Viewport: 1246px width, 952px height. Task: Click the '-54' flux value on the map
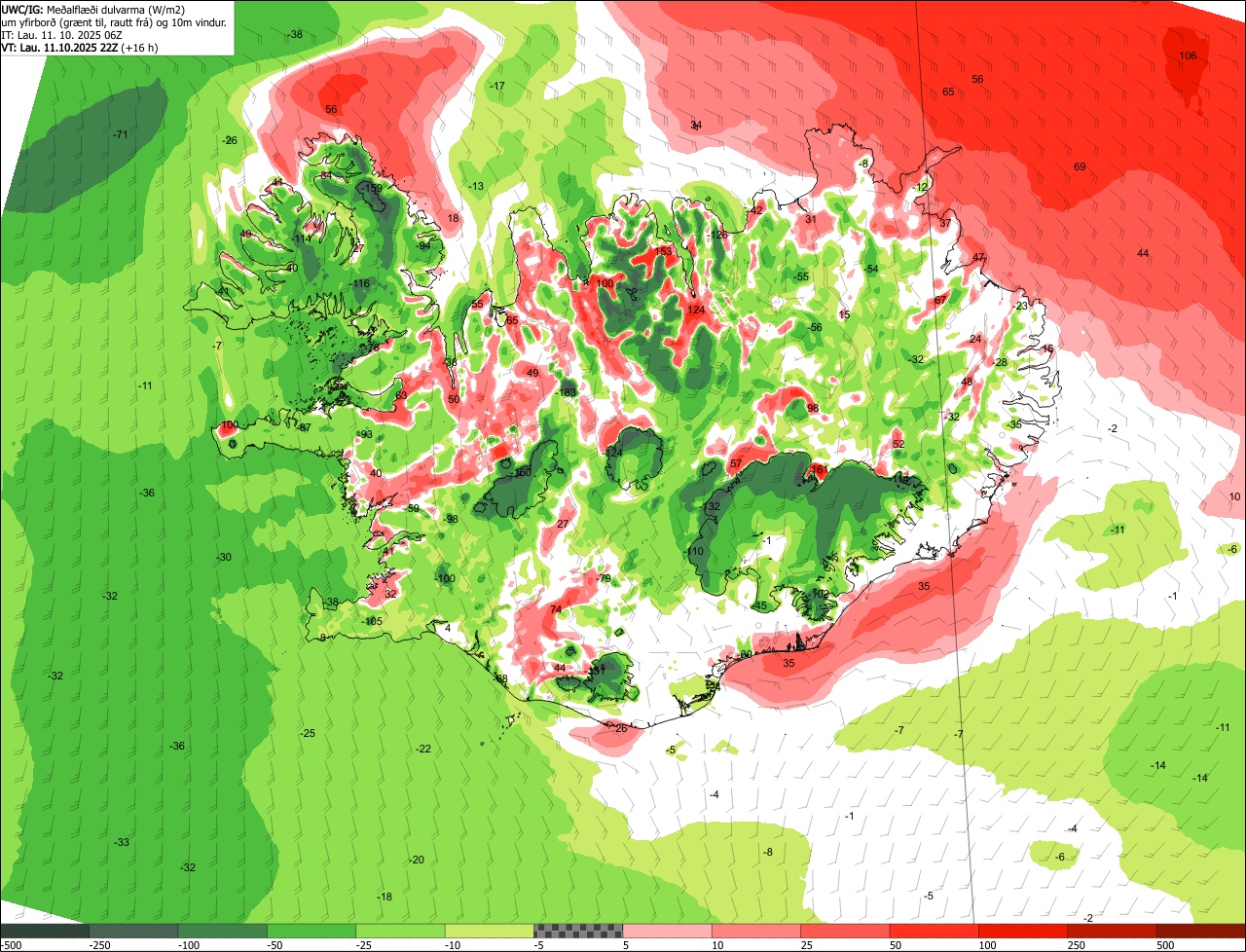tap(871, 269)
